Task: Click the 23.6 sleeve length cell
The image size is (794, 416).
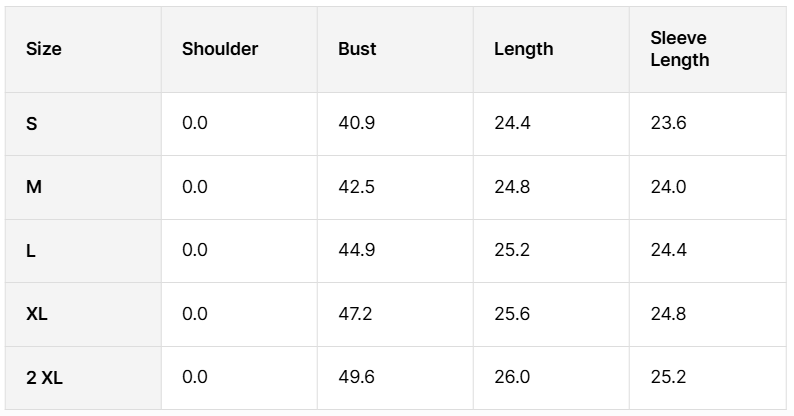Action: point(668,124)
